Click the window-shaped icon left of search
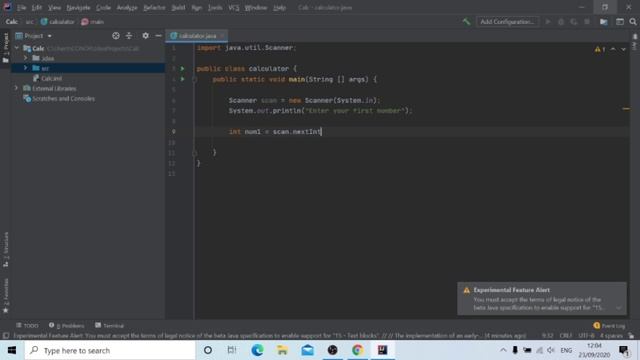 620,22
